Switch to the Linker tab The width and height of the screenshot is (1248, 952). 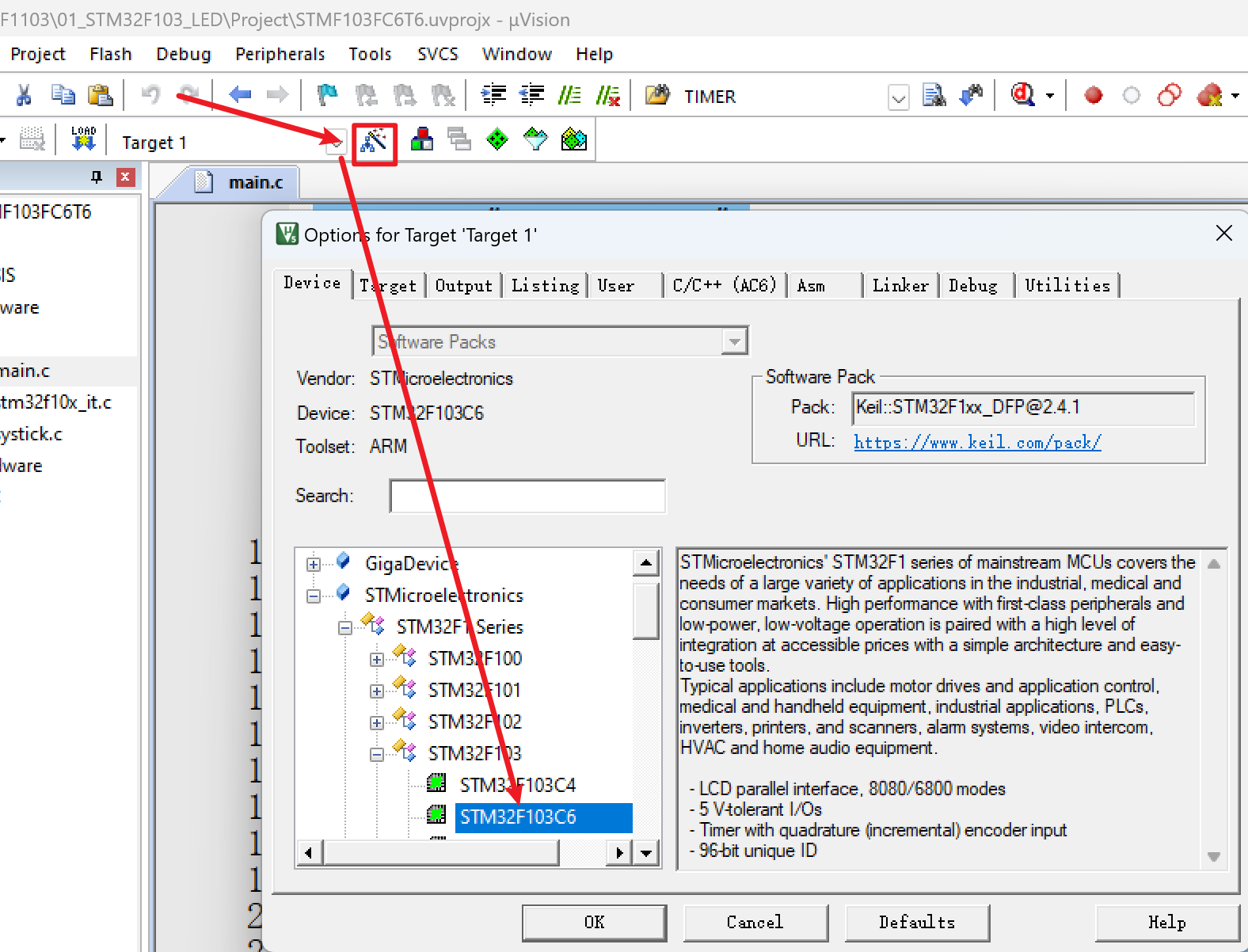click(x=900, y=285)
